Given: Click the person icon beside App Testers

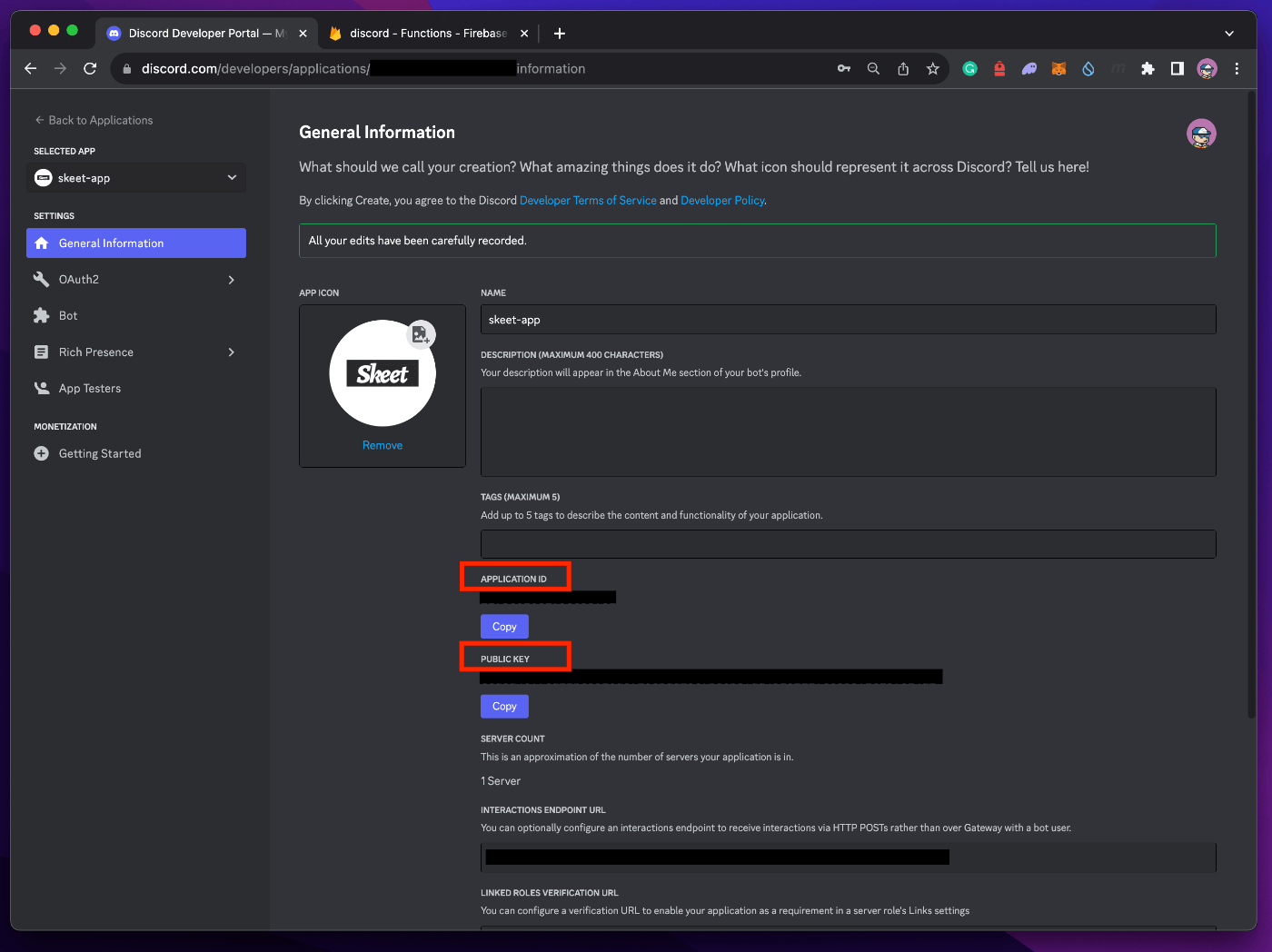Looking at the screenshot, I should pyautogui.click(x=41, y=389).
